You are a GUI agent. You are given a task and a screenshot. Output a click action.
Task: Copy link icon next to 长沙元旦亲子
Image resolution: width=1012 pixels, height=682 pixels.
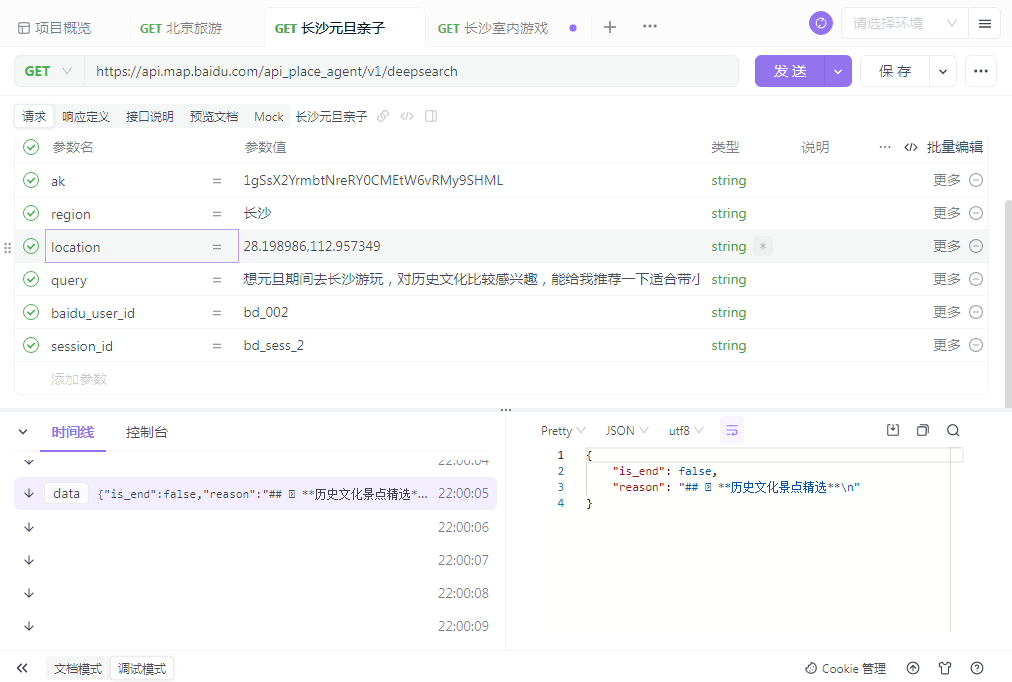pos(383,116)
